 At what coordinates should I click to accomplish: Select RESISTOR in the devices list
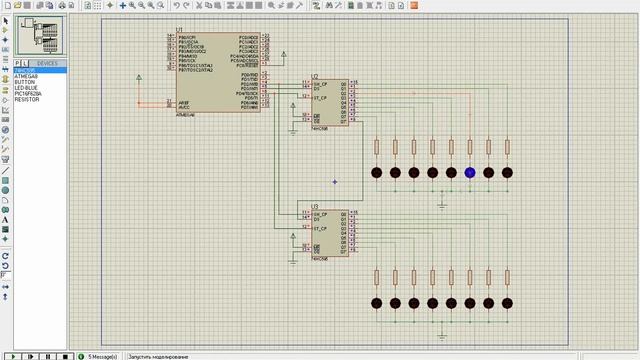[x=27, y=99]
